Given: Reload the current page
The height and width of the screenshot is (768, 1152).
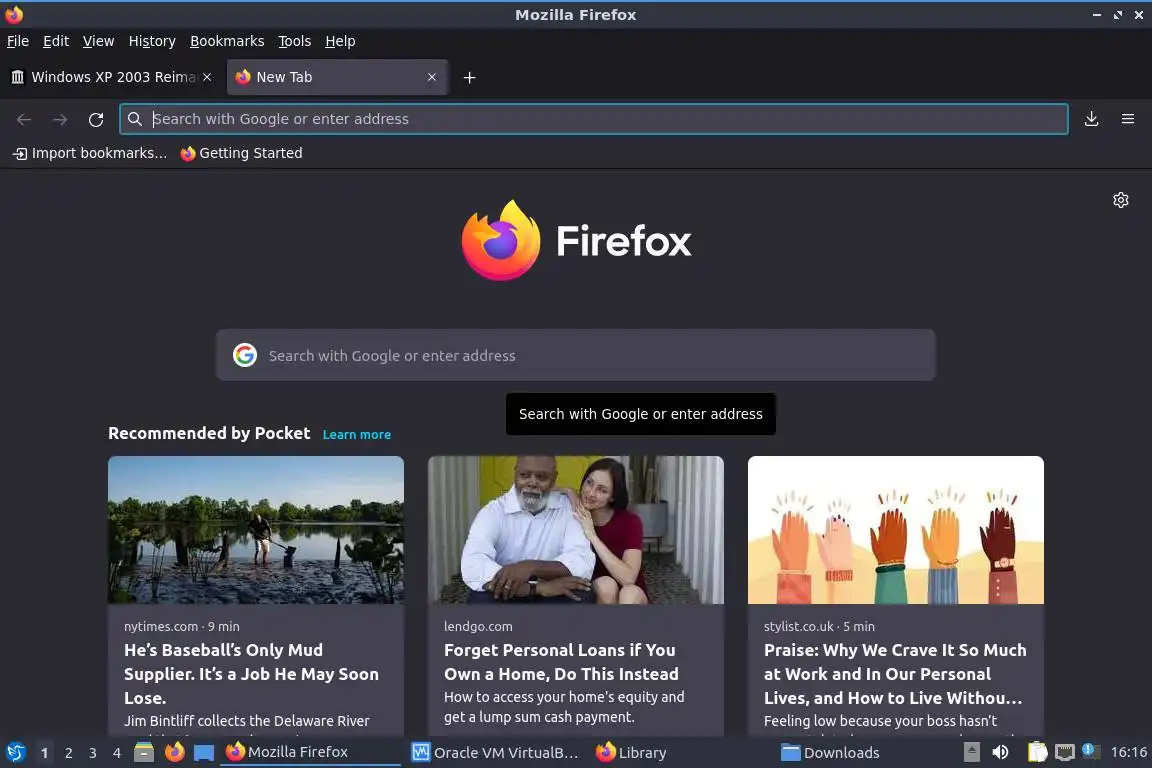Looking at the screenshot, I should click(x=96, y=119).
